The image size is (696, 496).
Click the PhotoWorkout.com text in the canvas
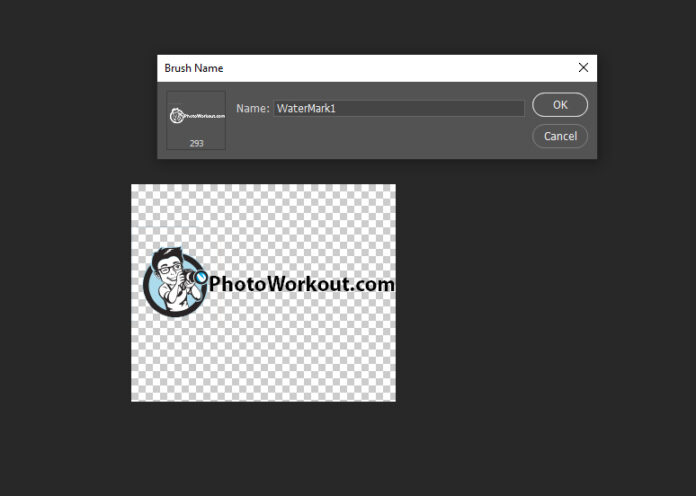coord(301,284)
